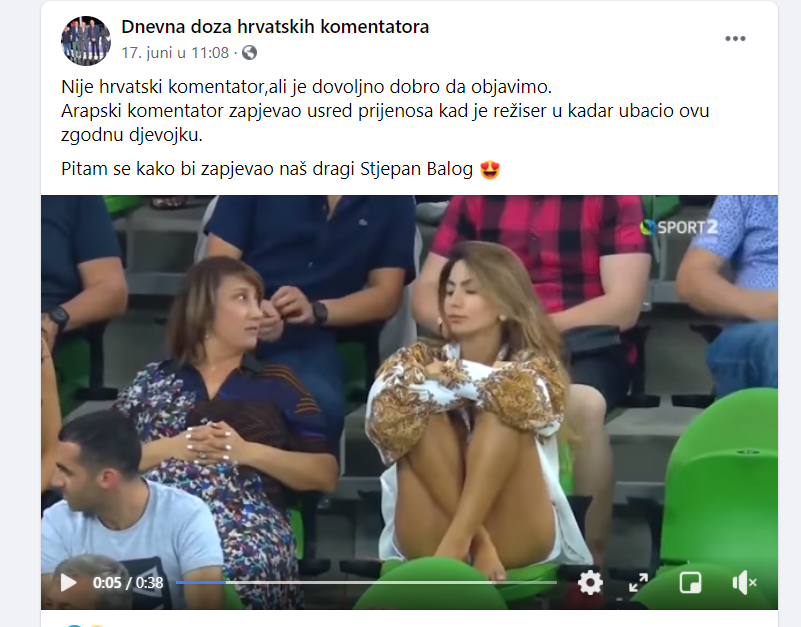
Task: Click the post's first line about hrvatski komentator
Action: tap(307, 87)
